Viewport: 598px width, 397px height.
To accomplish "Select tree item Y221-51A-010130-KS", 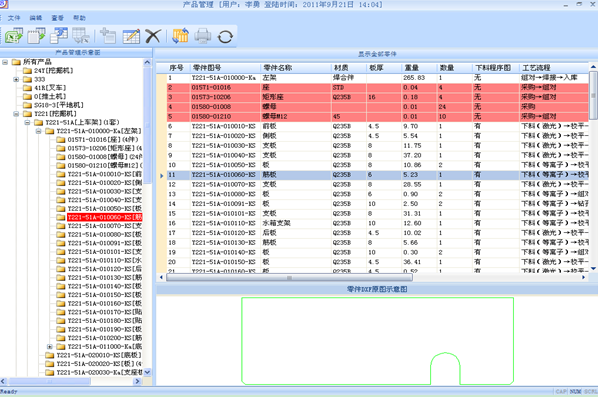I will (105, 278).
